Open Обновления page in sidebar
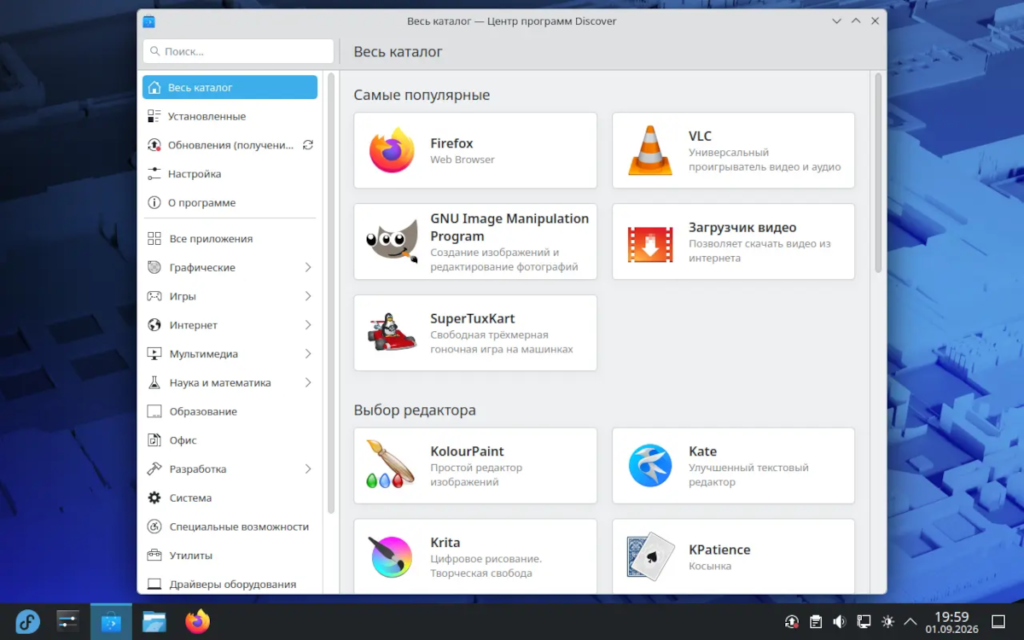Image resolution: width=1024 pixels, height=640 pixels. click(x=230, y=145)
